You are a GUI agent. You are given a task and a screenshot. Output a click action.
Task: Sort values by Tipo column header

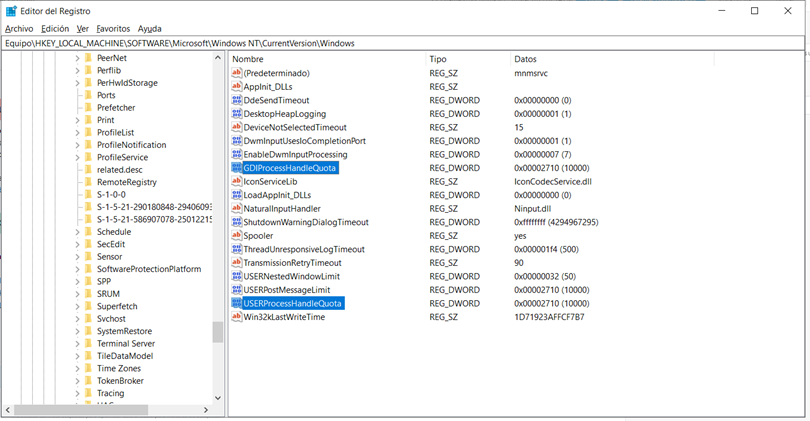[x=468, y=59]
